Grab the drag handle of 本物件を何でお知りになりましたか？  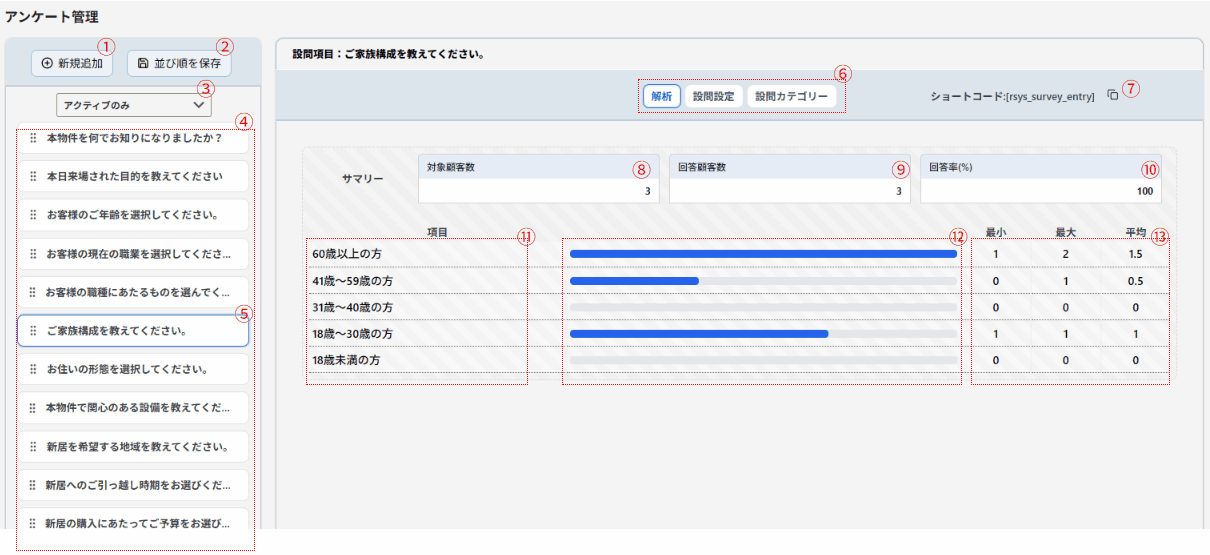(x=33, y=138)
